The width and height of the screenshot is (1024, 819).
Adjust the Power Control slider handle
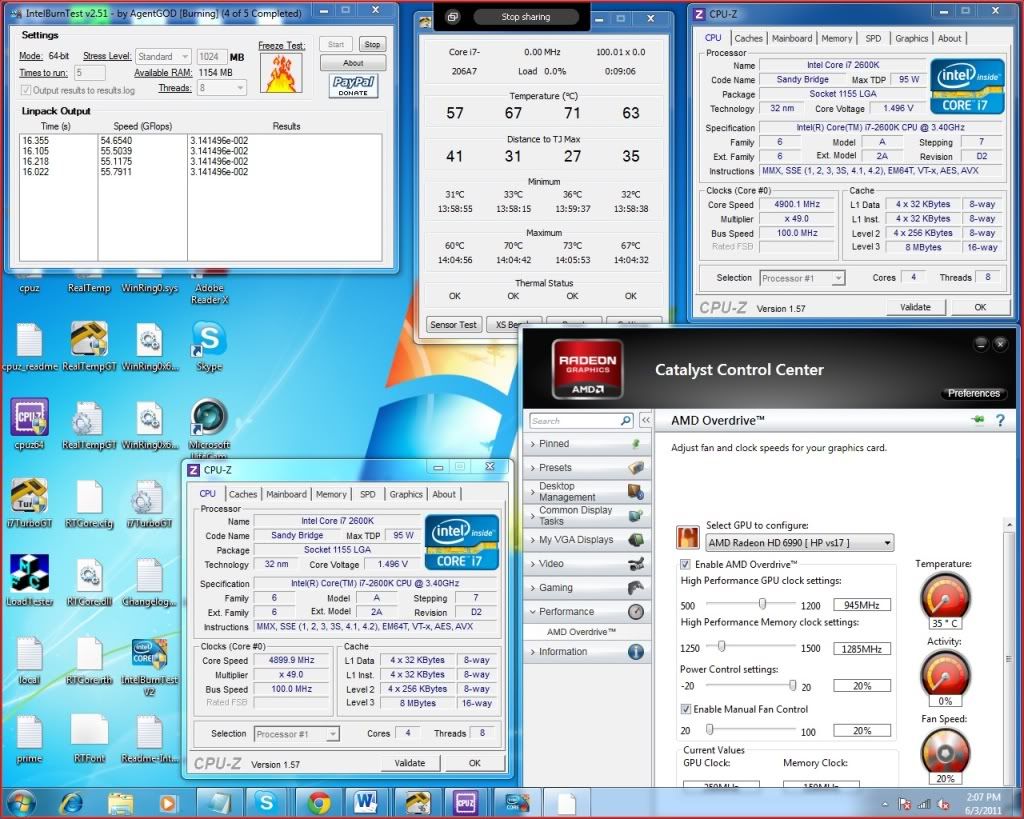point(792,685)
